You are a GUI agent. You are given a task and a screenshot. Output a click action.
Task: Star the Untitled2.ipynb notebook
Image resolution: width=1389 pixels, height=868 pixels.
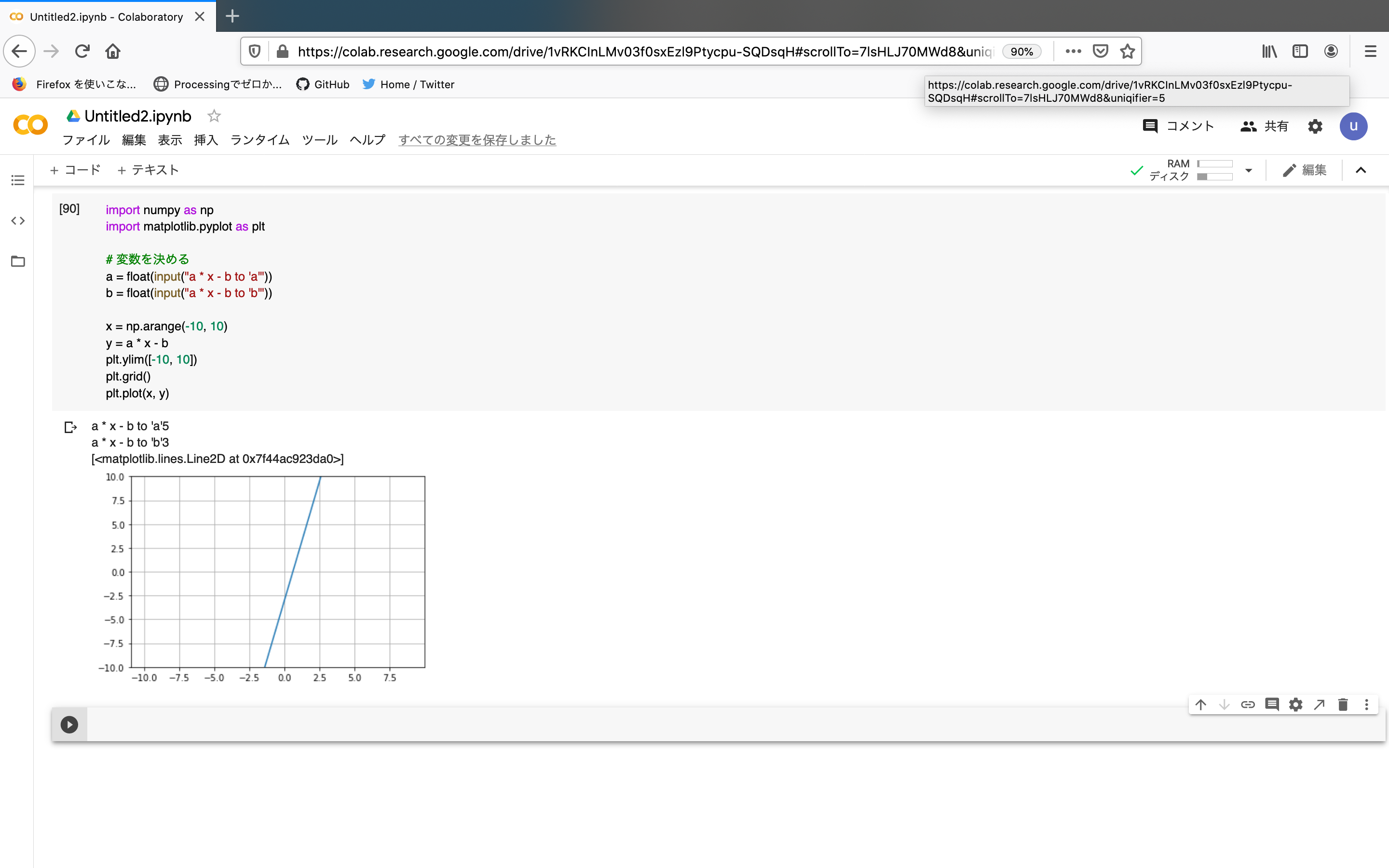[x=214, y=116]
